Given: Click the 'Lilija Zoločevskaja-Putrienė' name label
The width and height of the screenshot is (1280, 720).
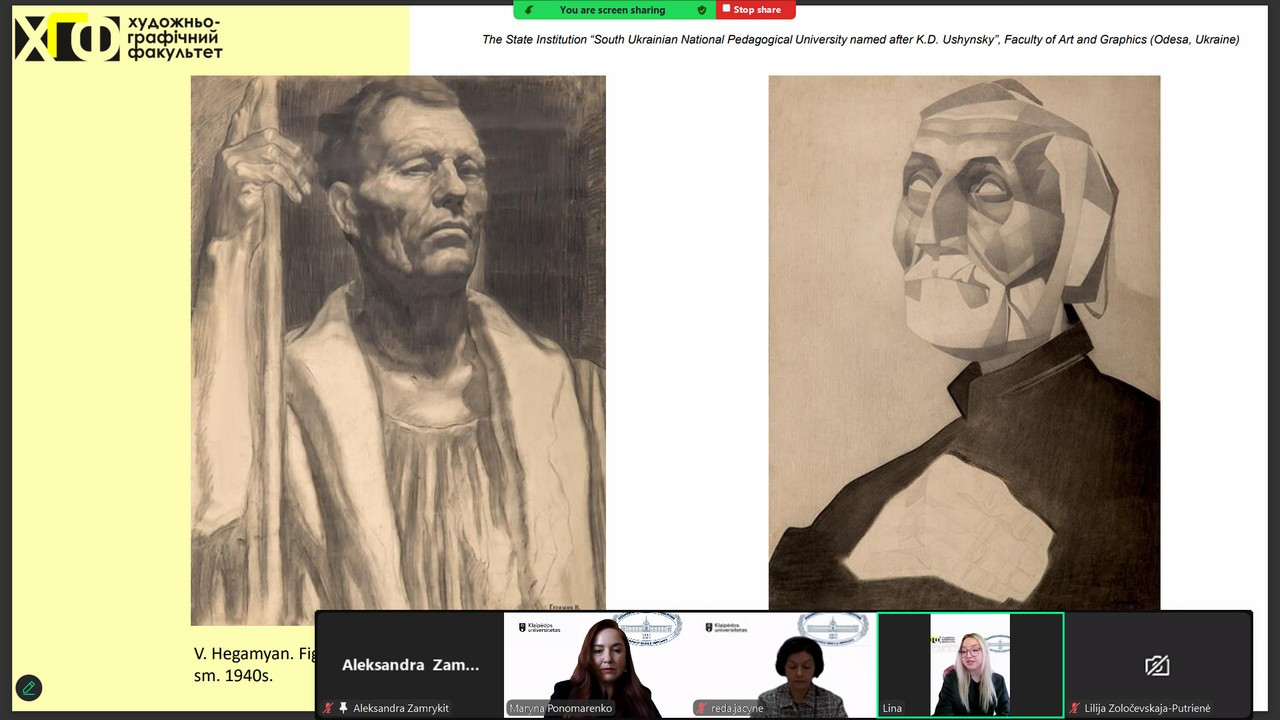Looking at the screenshot, I should [x=1147, y=708].
